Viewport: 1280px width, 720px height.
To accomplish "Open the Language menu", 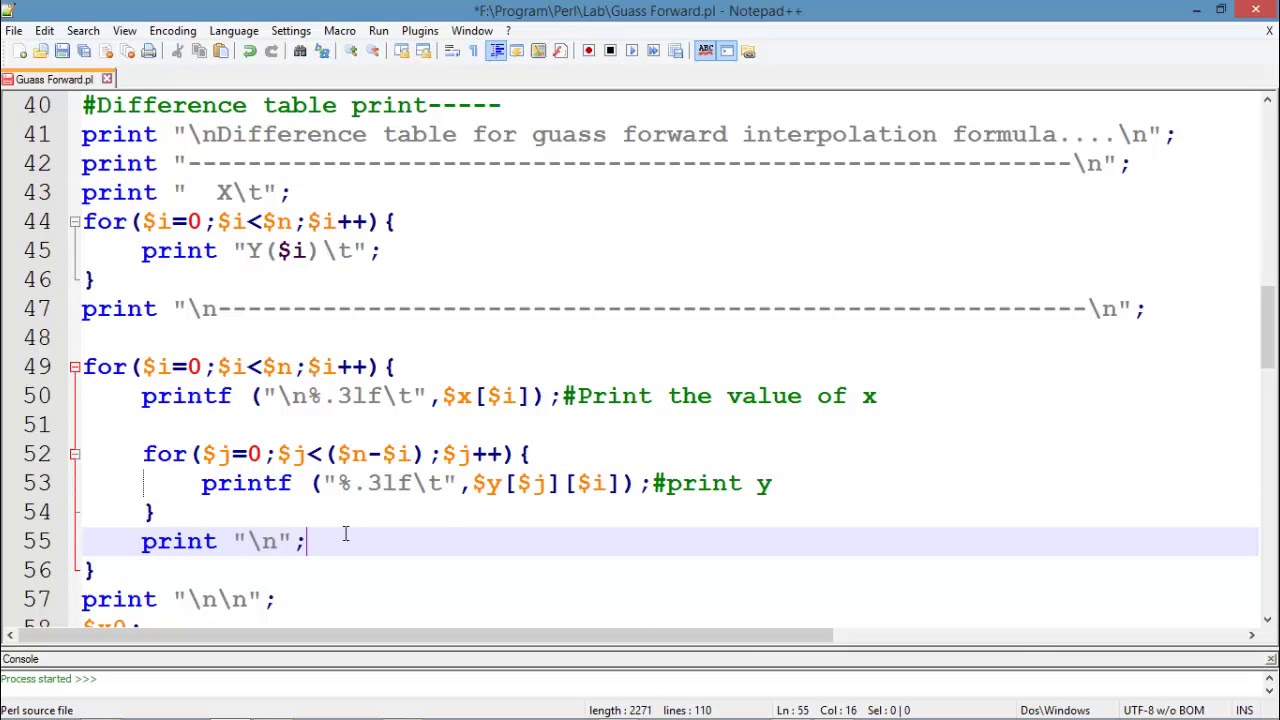I will click(x=234, y=31).
